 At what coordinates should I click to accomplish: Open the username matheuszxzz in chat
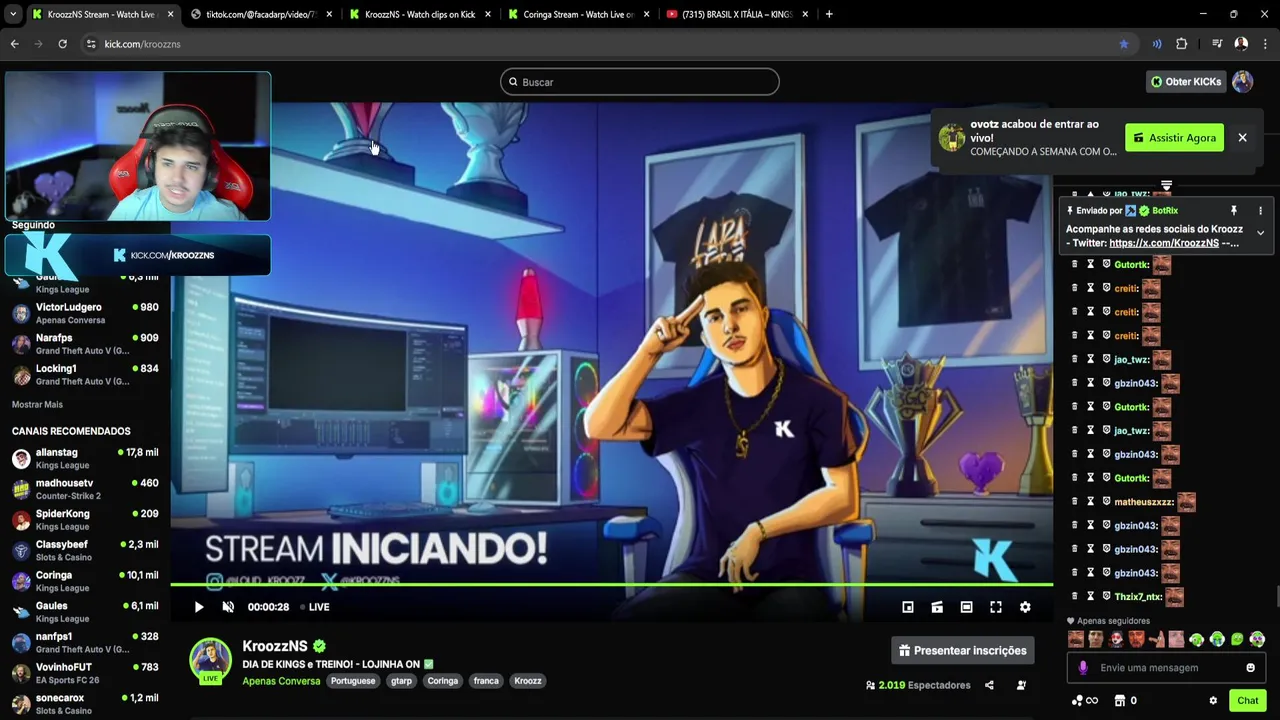pos(1144,502)
